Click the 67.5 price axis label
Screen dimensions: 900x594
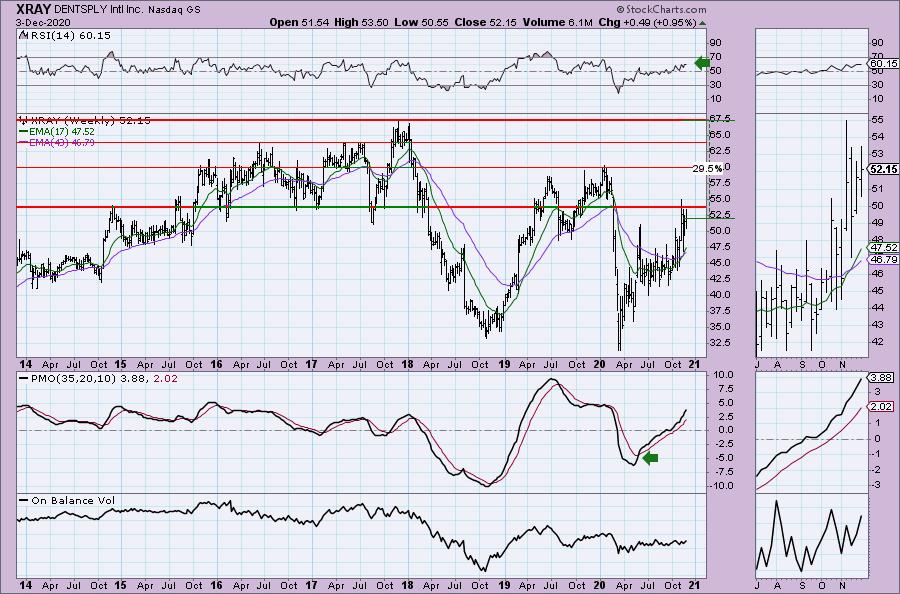[721, 119]
